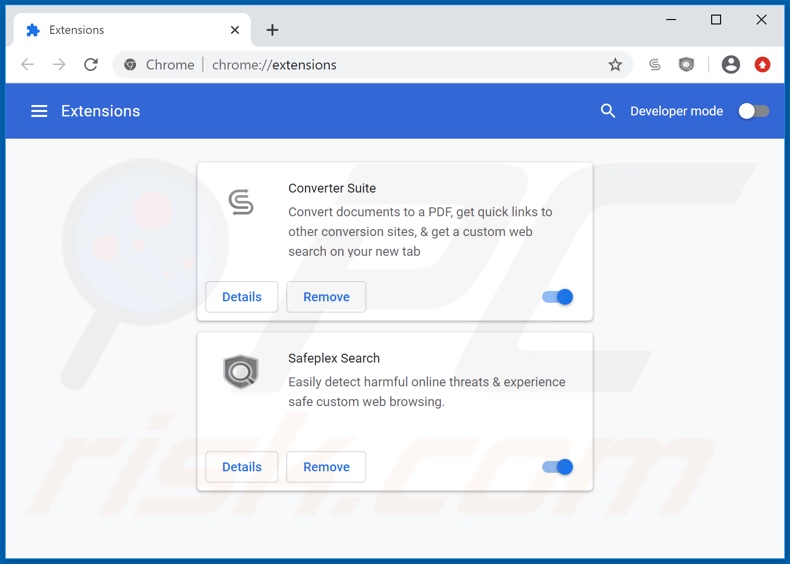The height and width of the screenshot is (564, 790).
Task: Toggle Developer mode switch
Action: tap(754, 111)
